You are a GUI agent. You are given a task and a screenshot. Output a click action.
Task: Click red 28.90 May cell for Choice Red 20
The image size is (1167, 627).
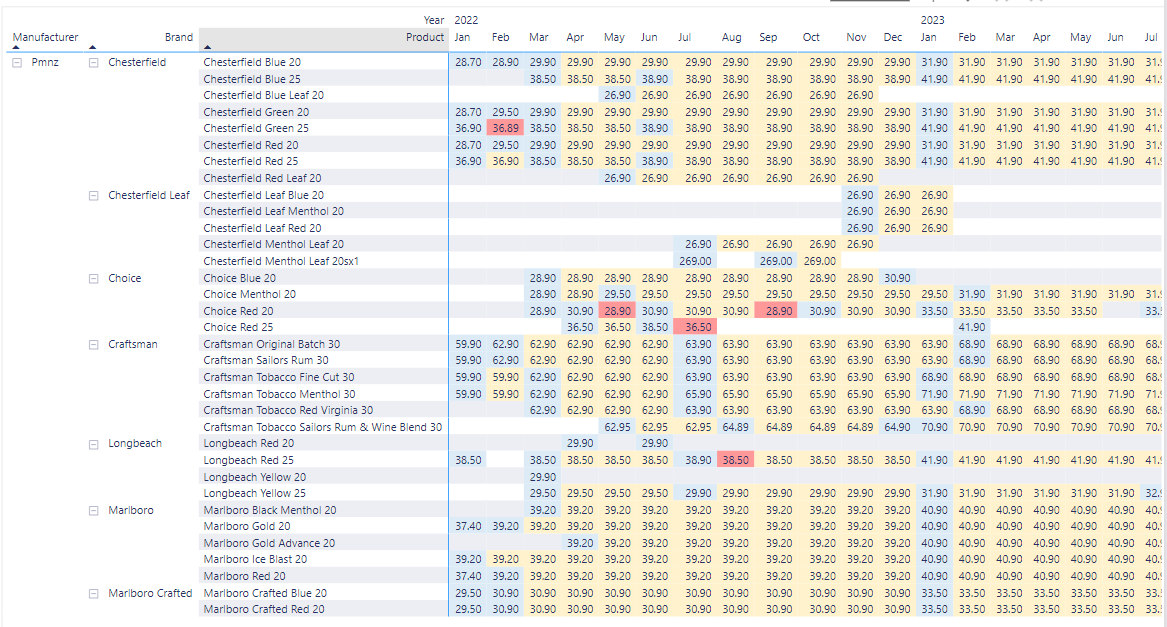[x=617, y=311]
